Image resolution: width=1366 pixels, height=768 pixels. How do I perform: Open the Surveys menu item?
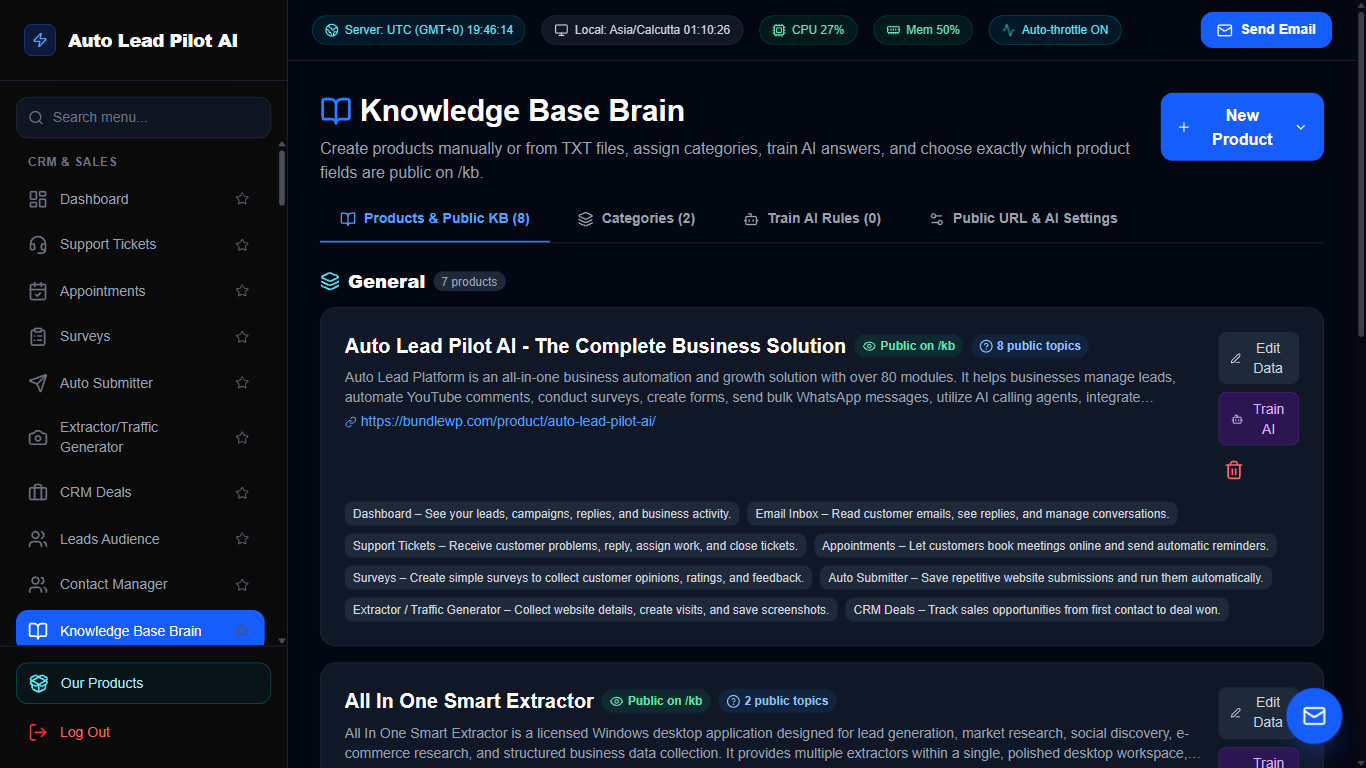(x=140, y=337)
